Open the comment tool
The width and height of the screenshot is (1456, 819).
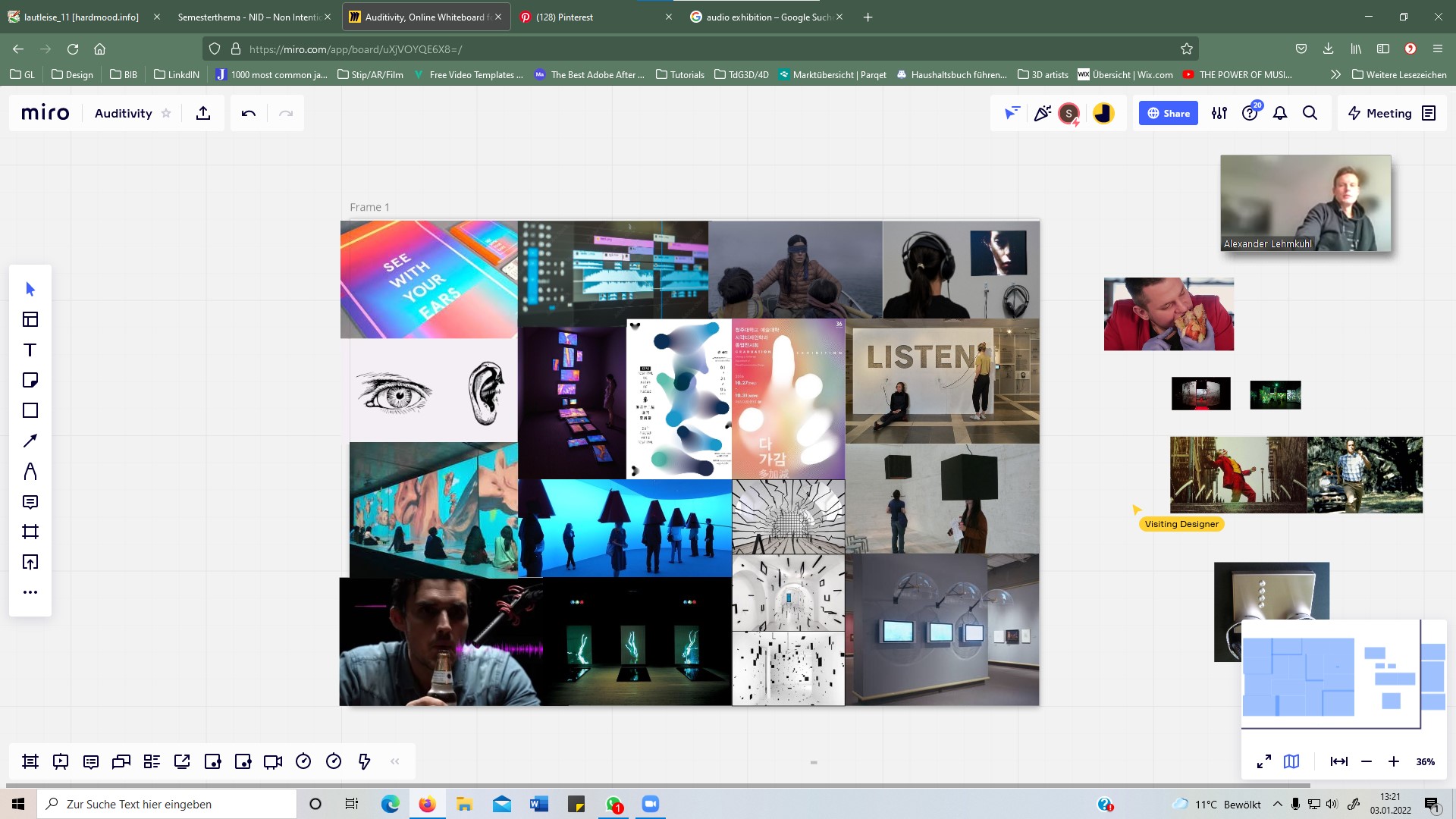[30, 501]
